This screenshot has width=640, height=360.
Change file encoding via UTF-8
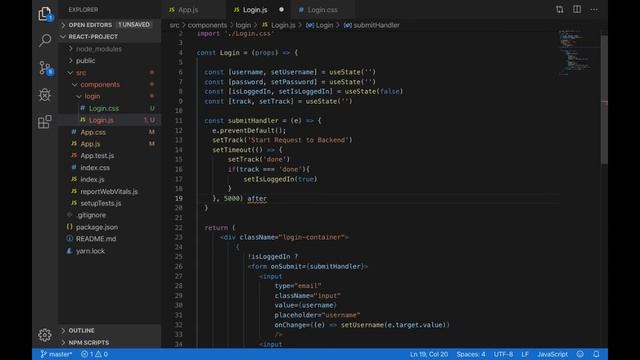(503, 354)
